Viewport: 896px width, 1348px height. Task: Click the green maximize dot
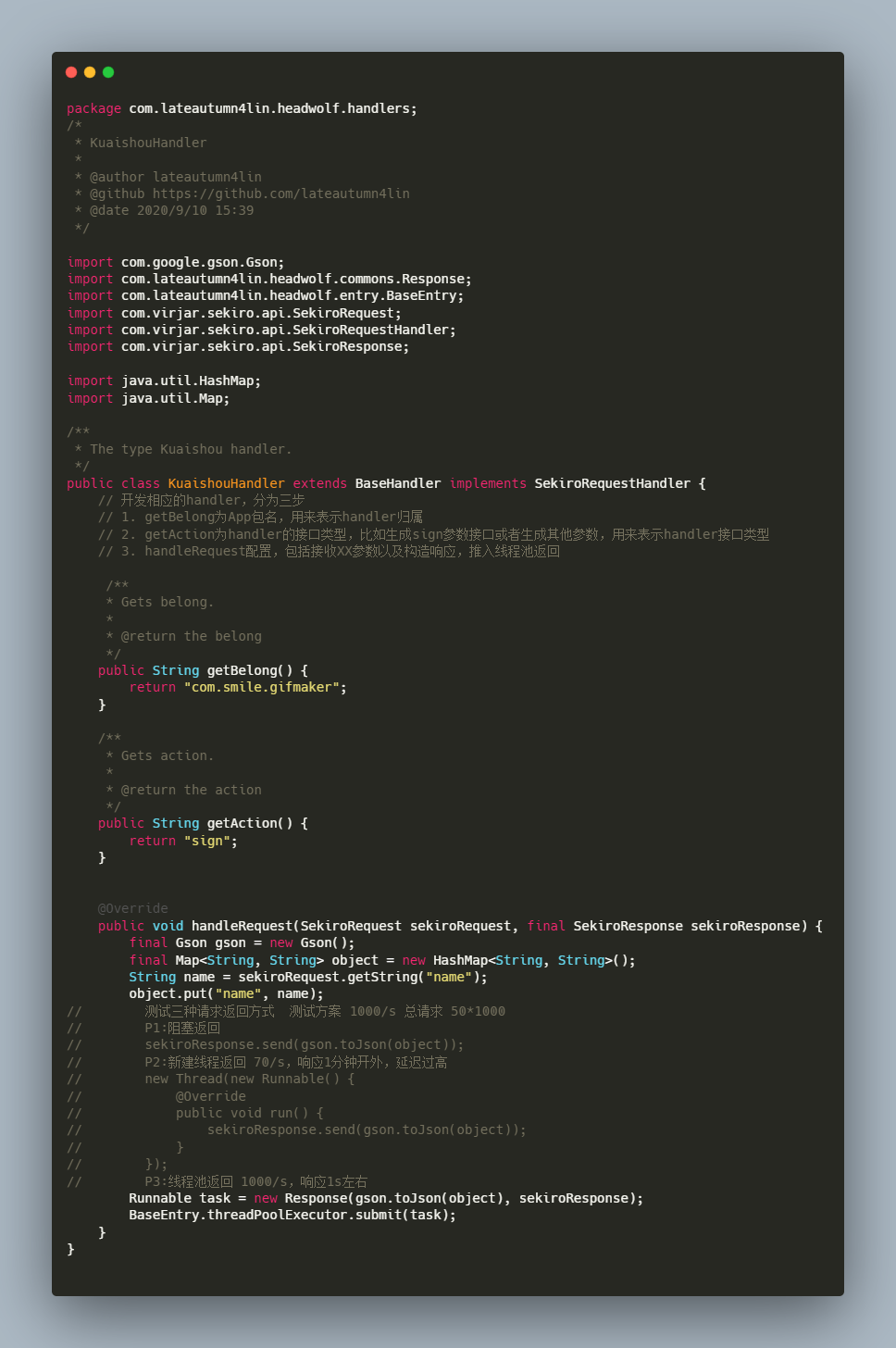click(x=108, y=72)
